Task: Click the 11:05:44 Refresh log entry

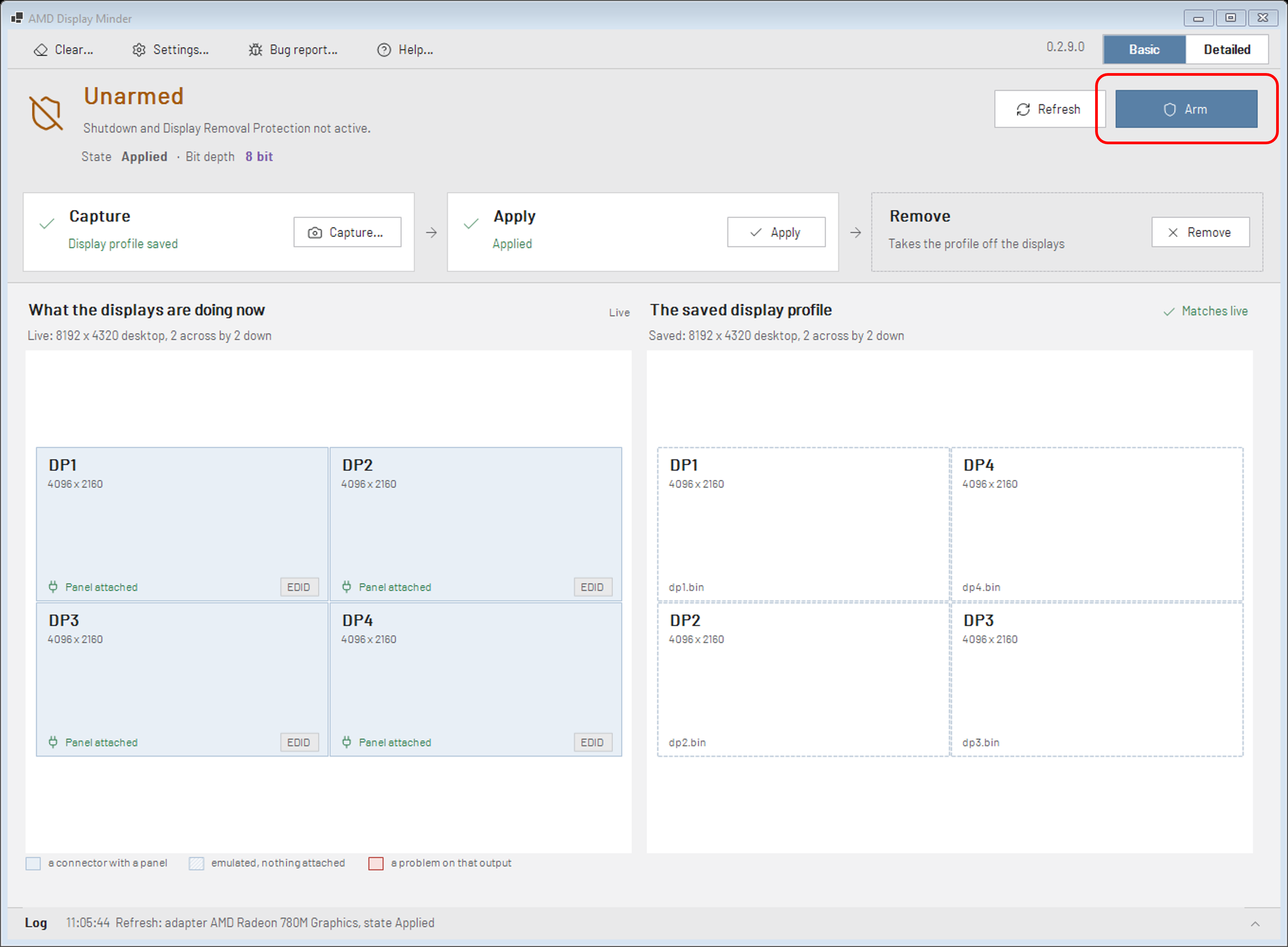Action: (250, 923)
